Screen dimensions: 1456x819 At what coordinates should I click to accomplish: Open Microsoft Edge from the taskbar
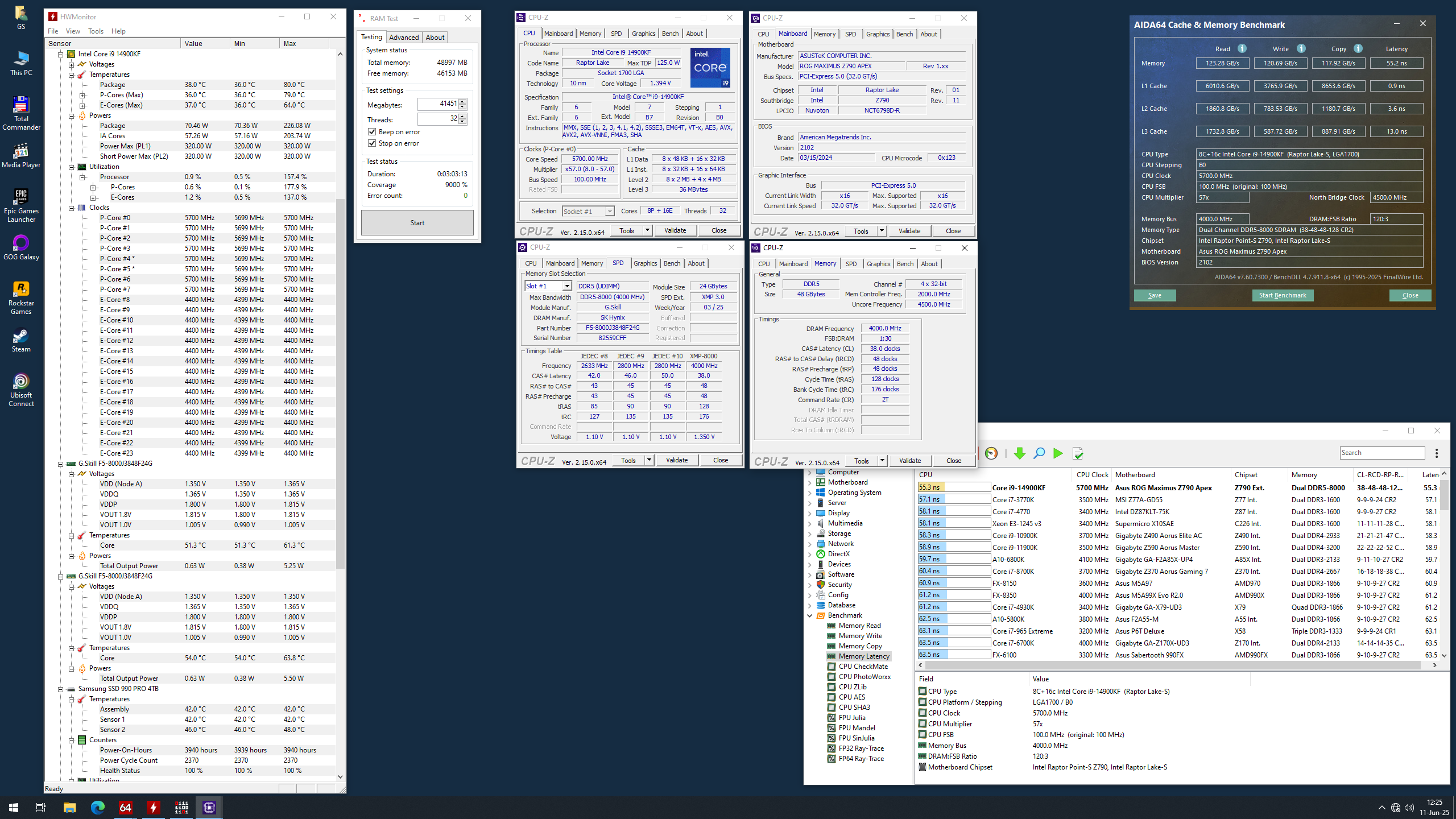[97, 807]
